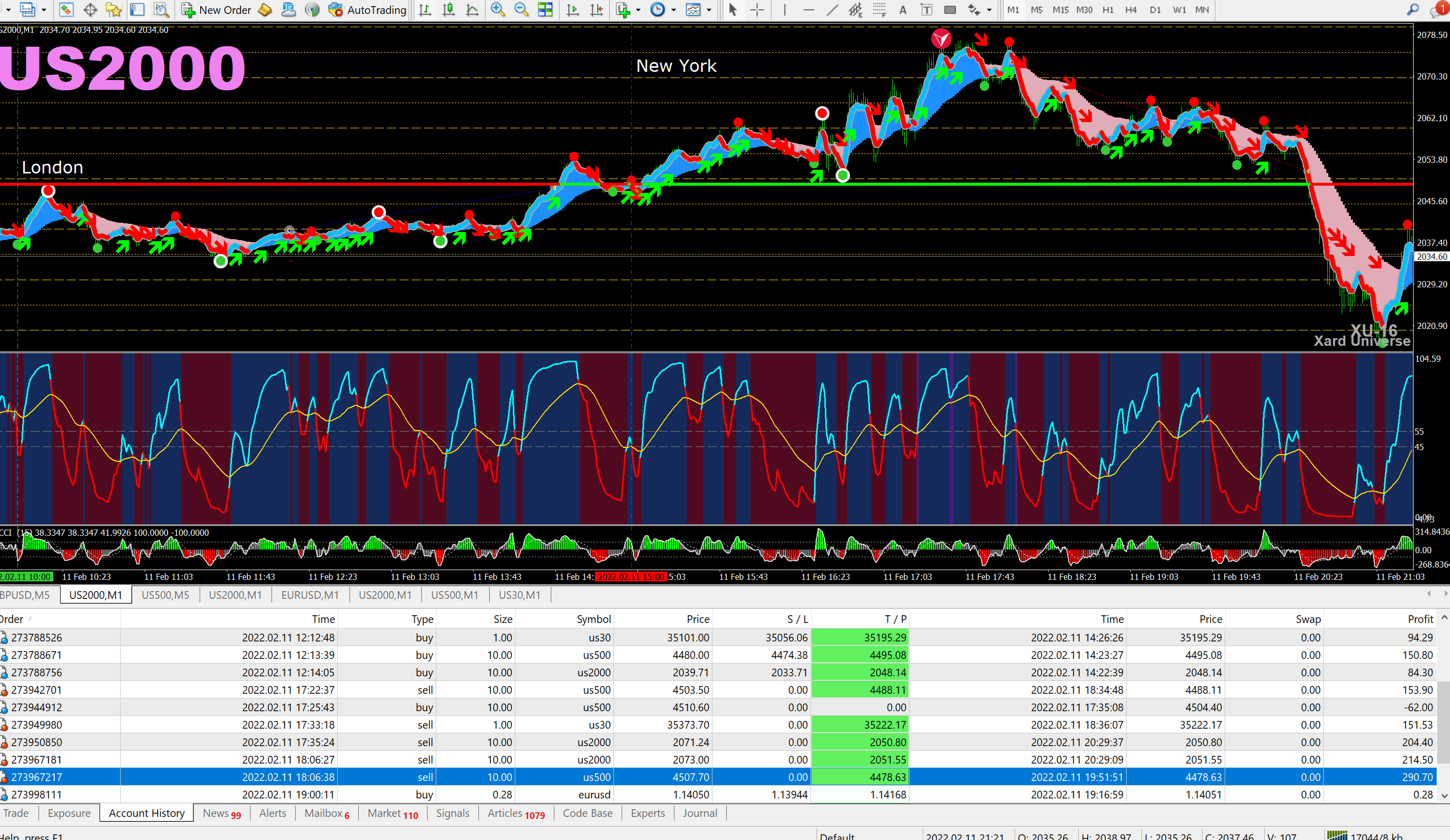Toggle AutoTrading on or off
The height and width of the screenshot is (840, 1450).
[x=367, y=10]
